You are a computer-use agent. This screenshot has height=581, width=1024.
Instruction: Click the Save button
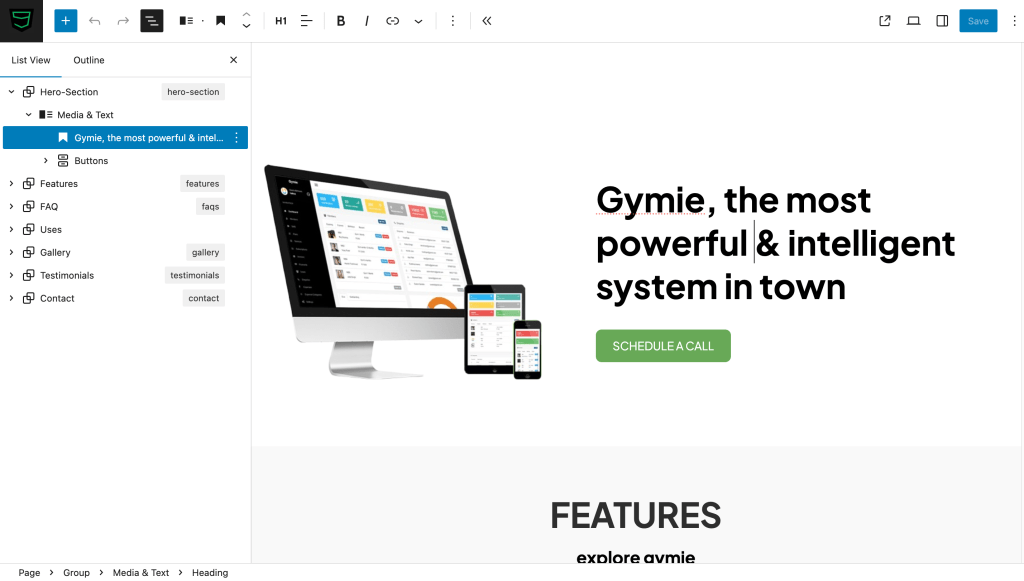[978, 21]
